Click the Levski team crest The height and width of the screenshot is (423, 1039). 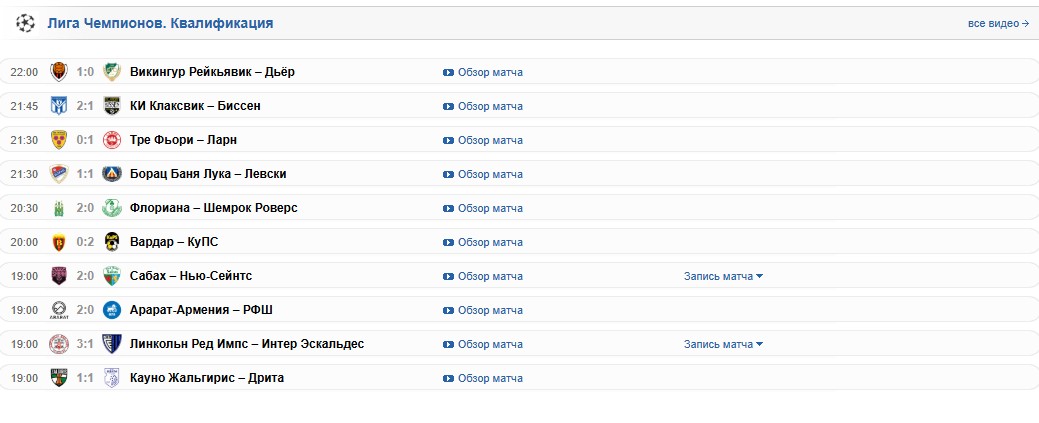(x=112, y=174)
